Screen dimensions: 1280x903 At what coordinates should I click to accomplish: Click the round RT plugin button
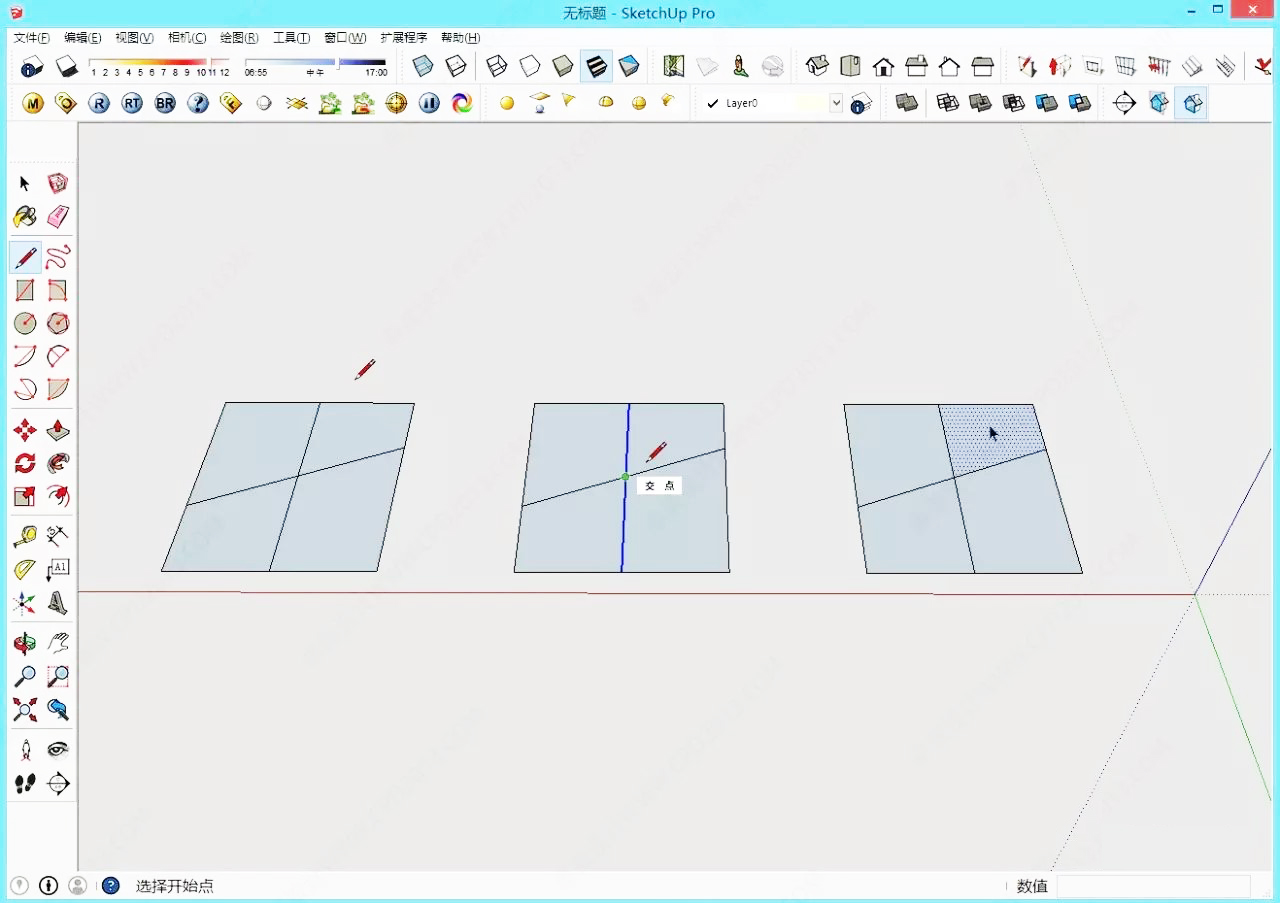132,103
